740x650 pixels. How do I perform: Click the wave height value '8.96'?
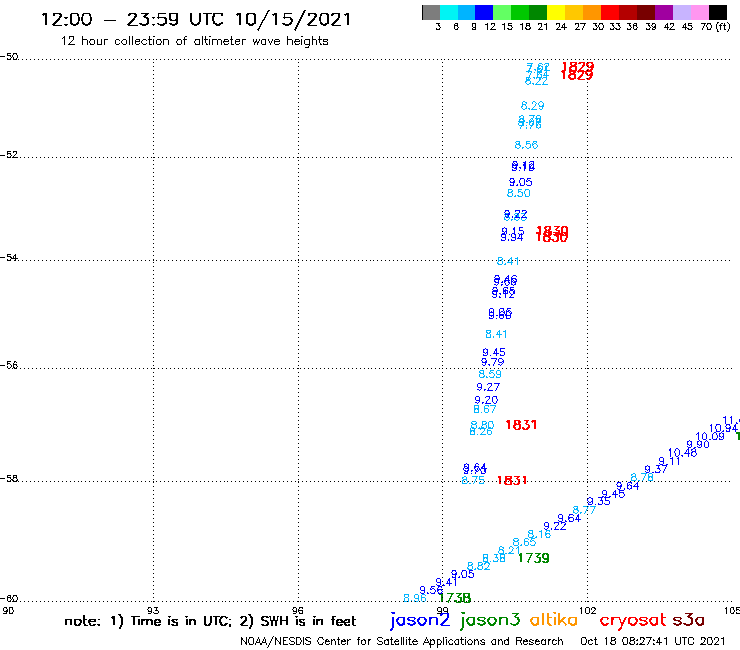tap(415, 598)
